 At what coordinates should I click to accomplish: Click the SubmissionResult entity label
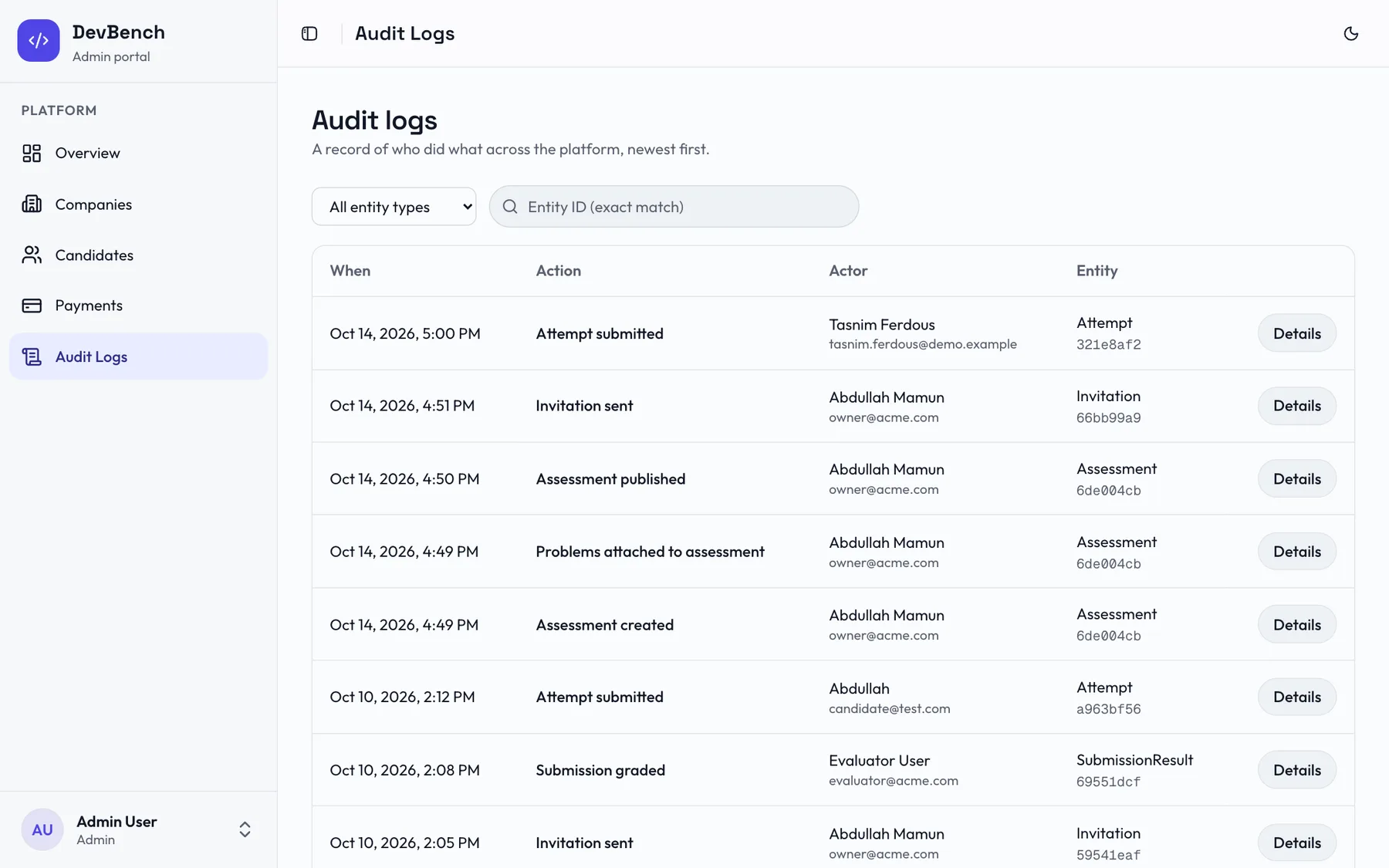click(x=1134, y=760)
